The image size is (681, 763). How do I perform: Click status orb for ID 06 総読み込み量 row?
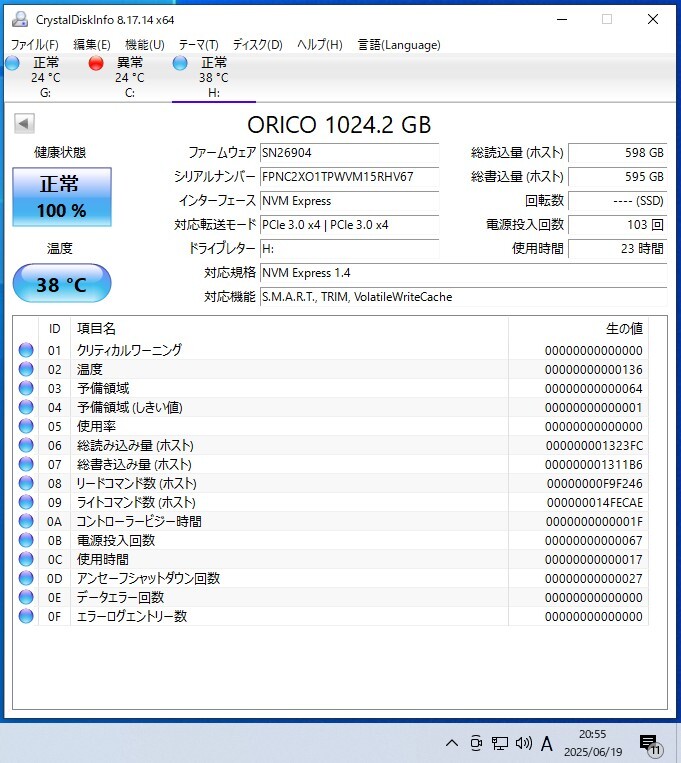click(x=26, y=445)
